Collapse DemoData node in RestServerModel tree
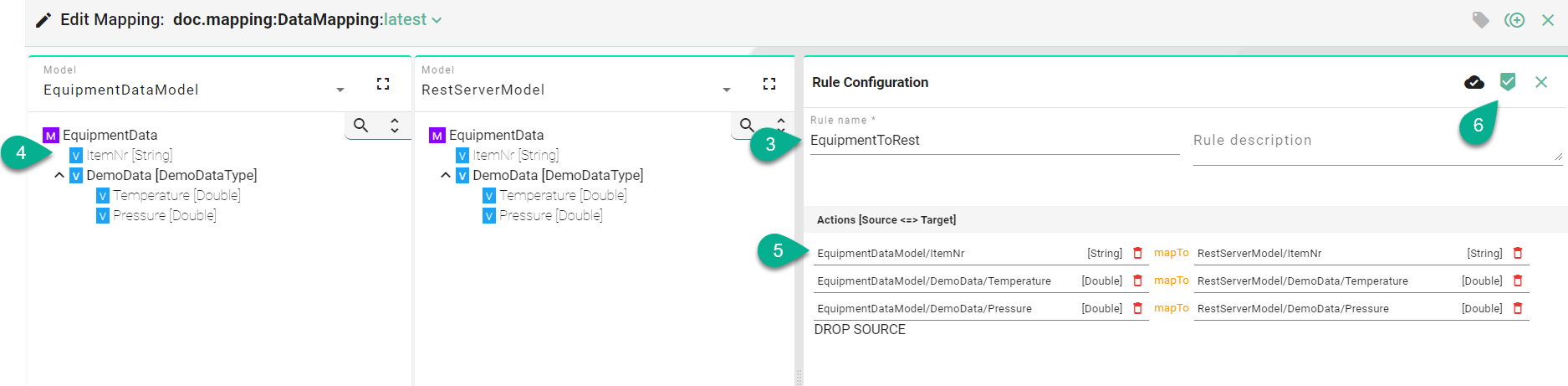The height and width of the screenshot is (386, 1568). (x=446, y=176)
